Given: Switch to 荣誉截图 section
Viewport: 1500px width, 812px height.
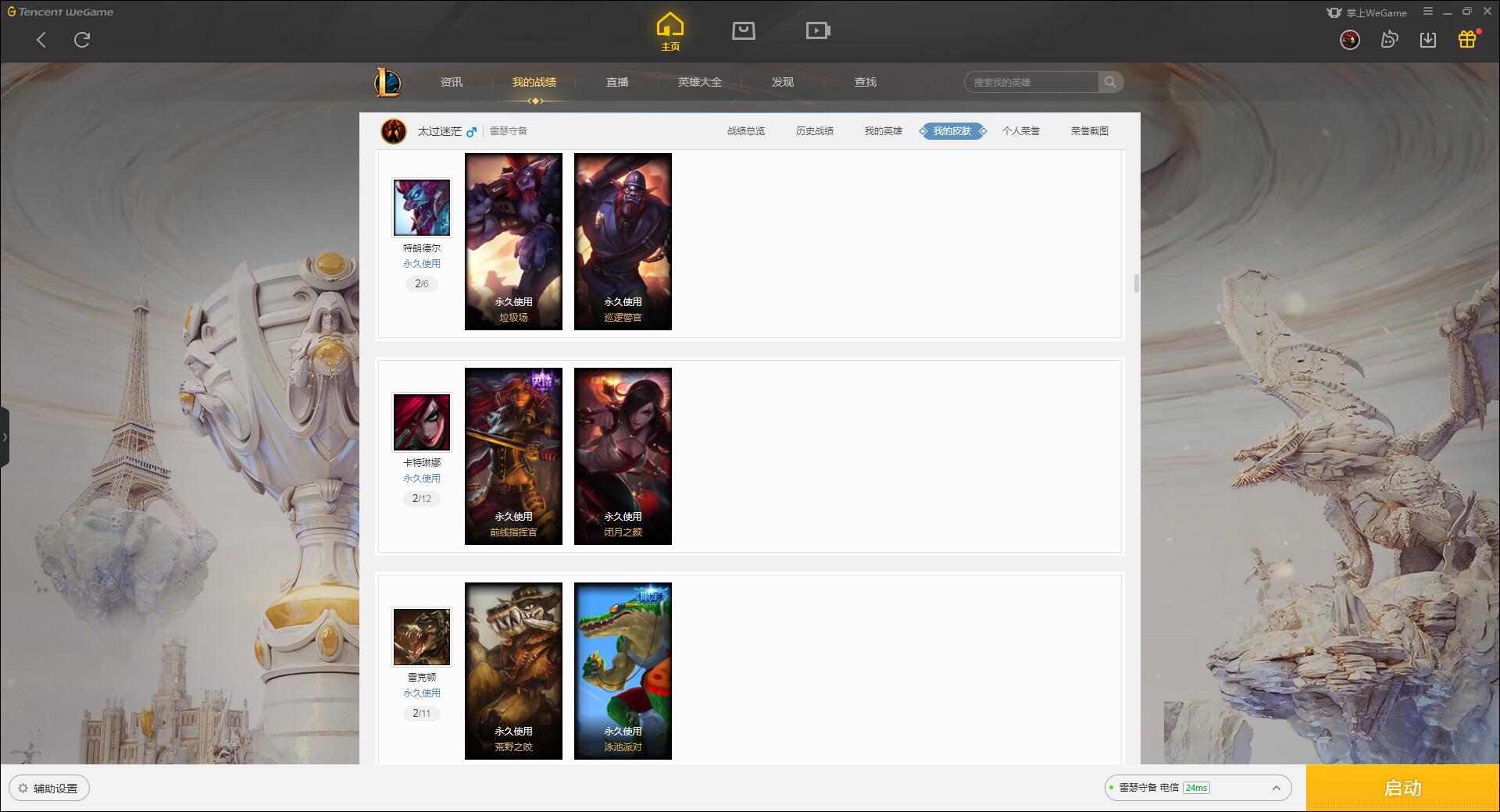Looking at the screenshot, I should pos(1090,131).
